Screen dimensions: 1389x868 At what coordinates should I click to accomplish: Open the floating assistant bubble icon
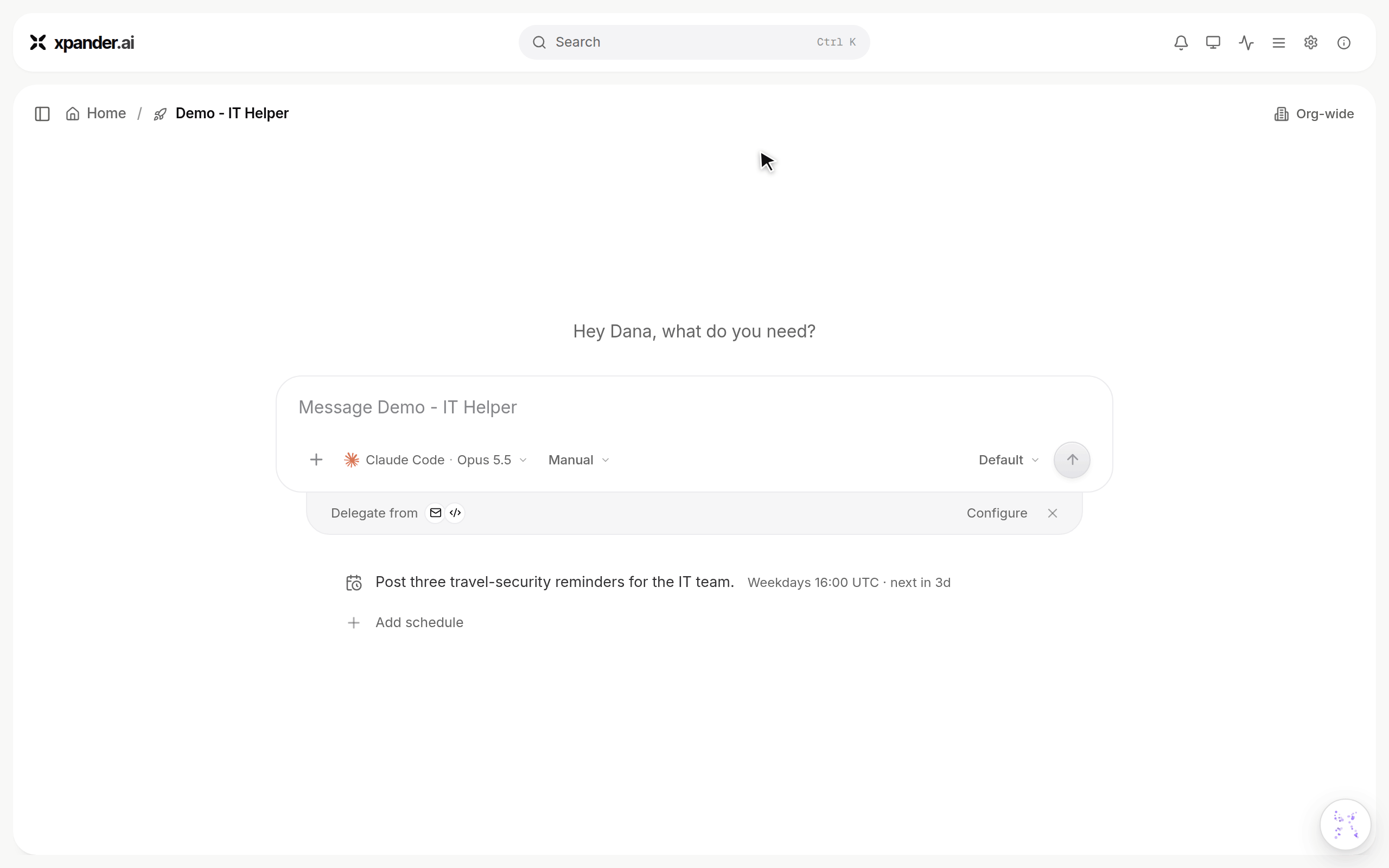click(1346, 825)
